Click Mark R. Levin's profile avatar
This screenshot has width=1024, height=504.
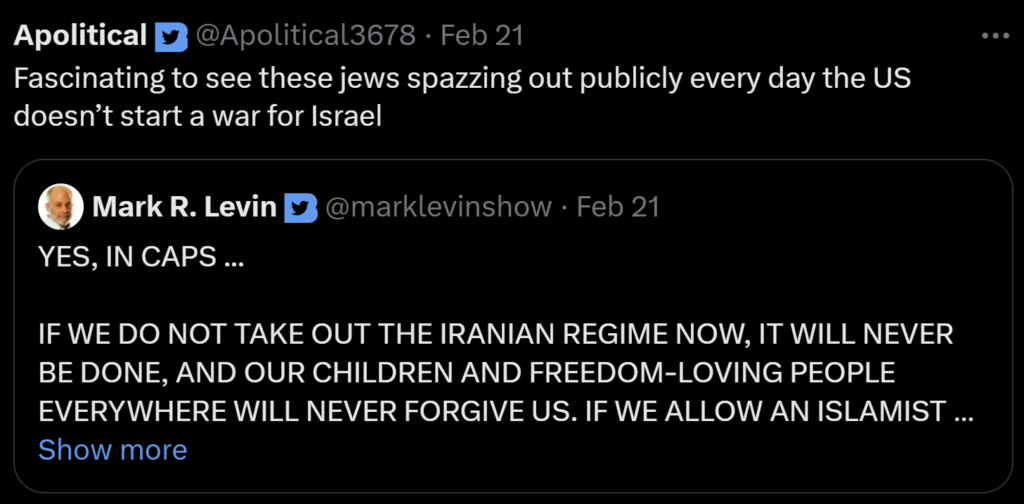tap(60, 207)
